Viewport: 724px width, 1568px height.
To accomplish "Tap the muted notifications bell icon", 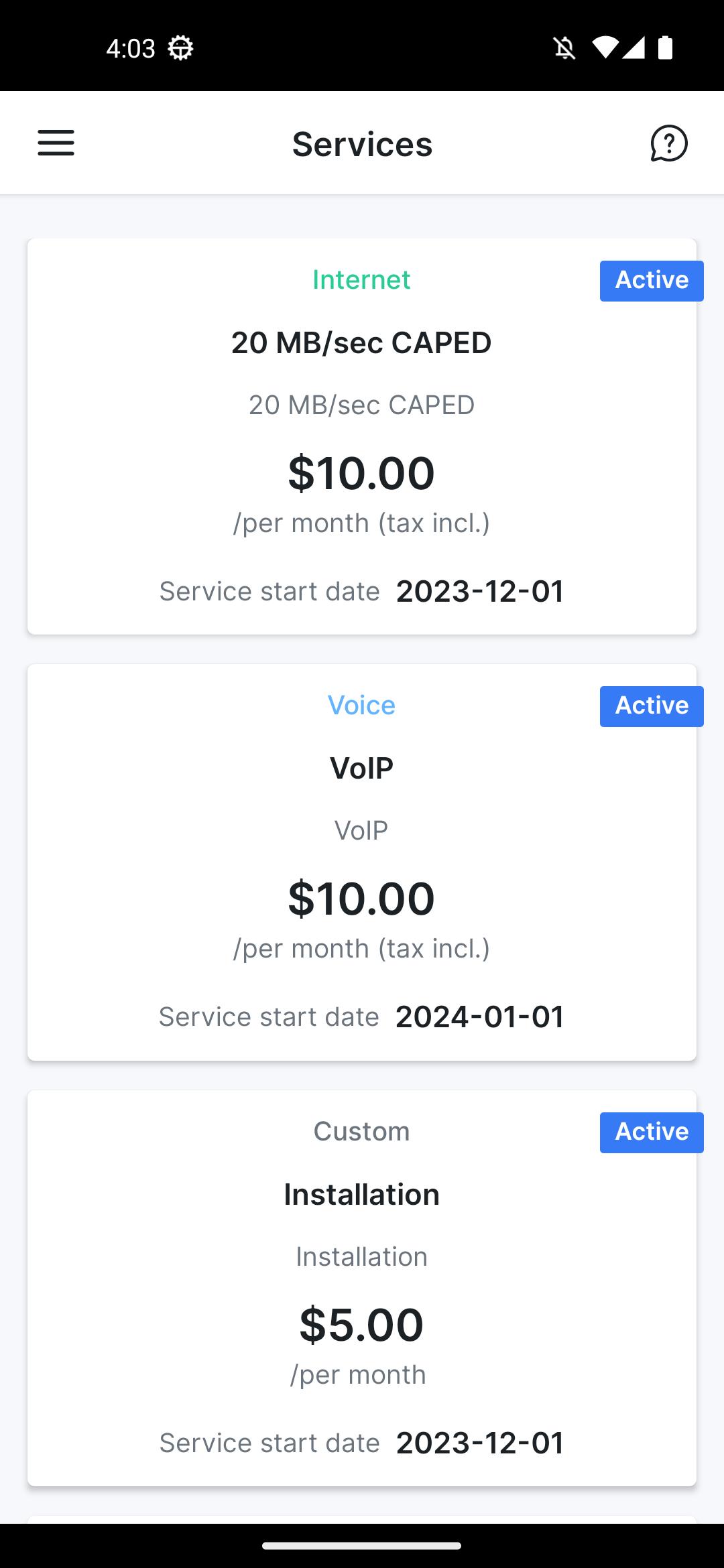I will coord(564,48).
